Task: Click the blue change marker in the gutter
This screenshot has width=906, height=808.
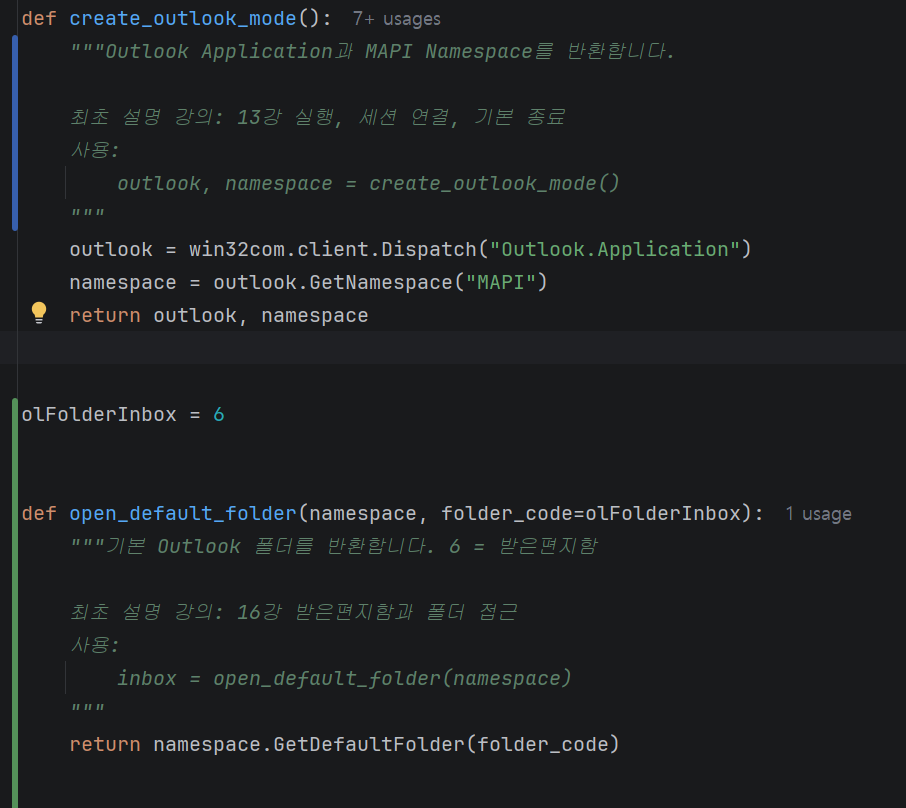Action: point(14,133)
